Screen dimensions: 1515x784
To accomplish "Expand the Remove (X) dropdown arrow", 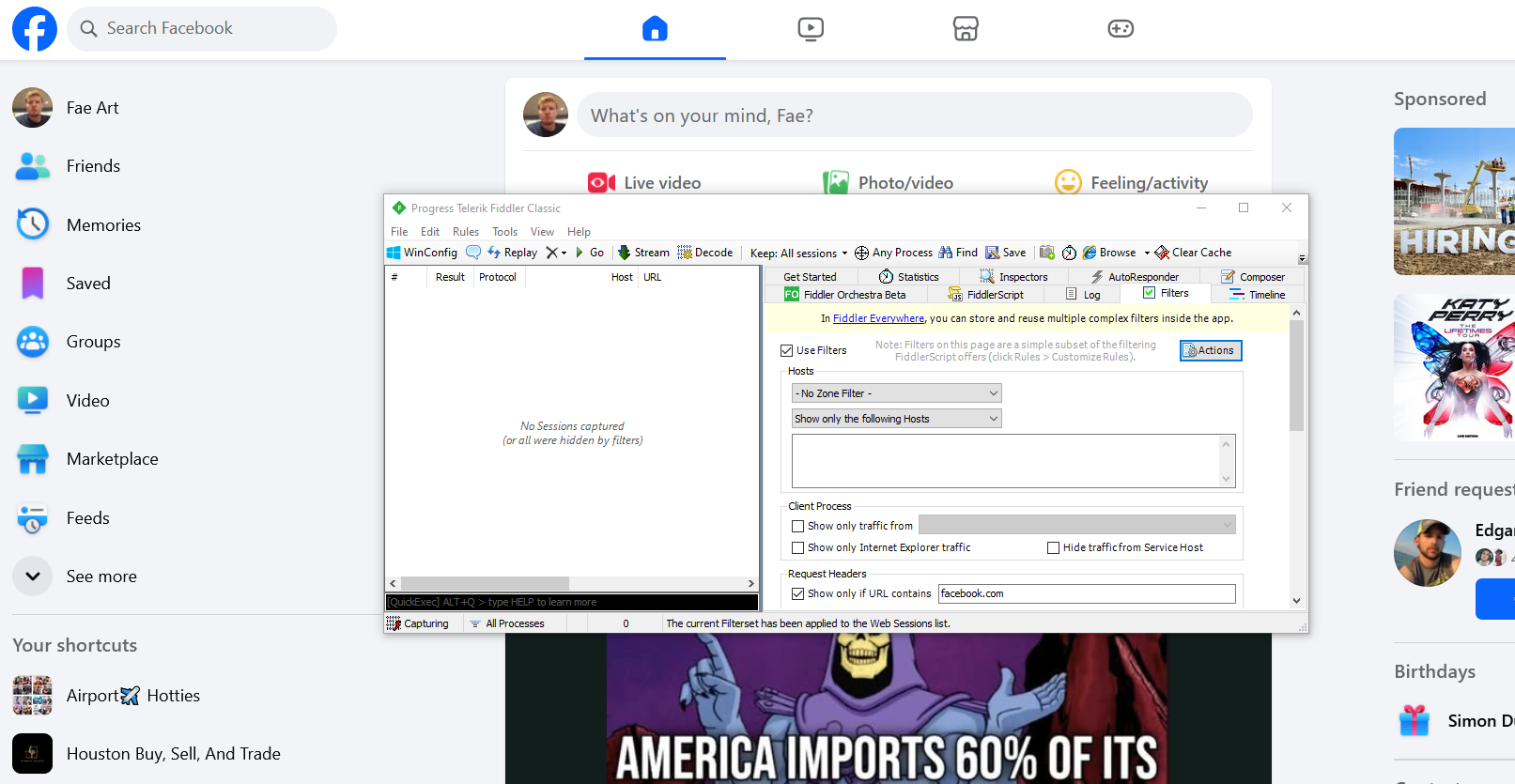I will point(564,253).
